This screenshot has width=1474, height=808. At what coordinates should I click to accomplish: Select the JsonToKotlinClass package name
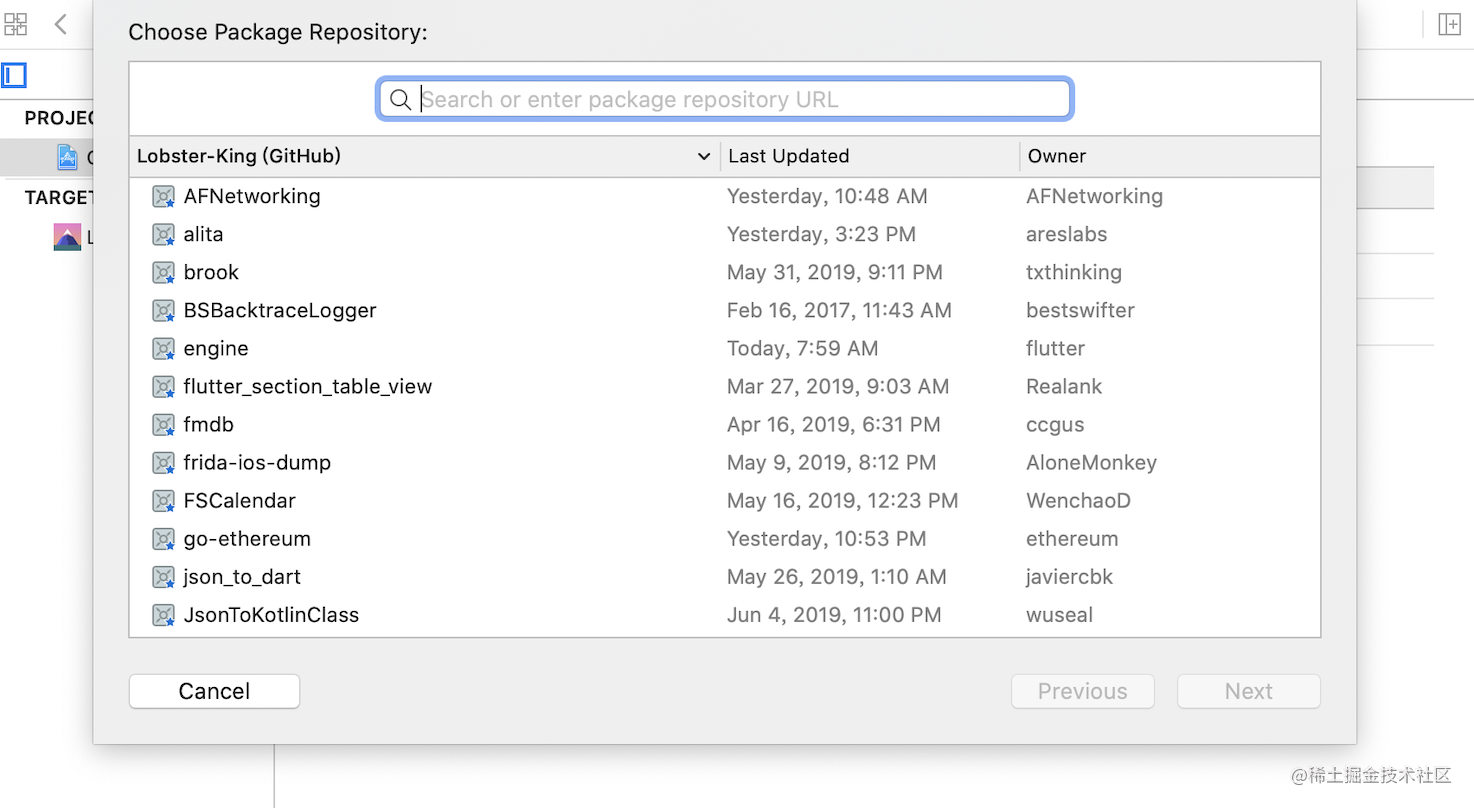coord(271,615)
